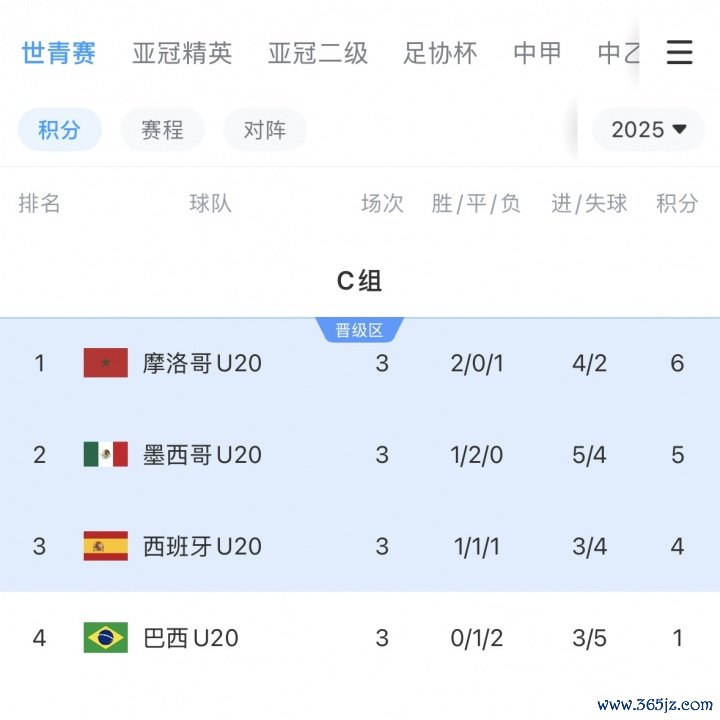
Task: Click the 积分 column header
Action: pos(677,204)
